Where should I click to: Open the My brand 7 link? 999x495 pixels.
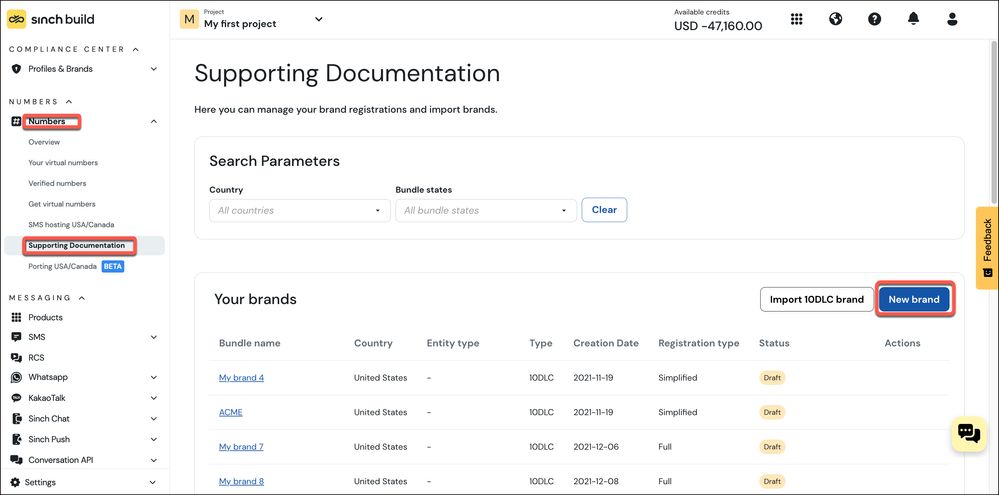click(x=241, y=447)
